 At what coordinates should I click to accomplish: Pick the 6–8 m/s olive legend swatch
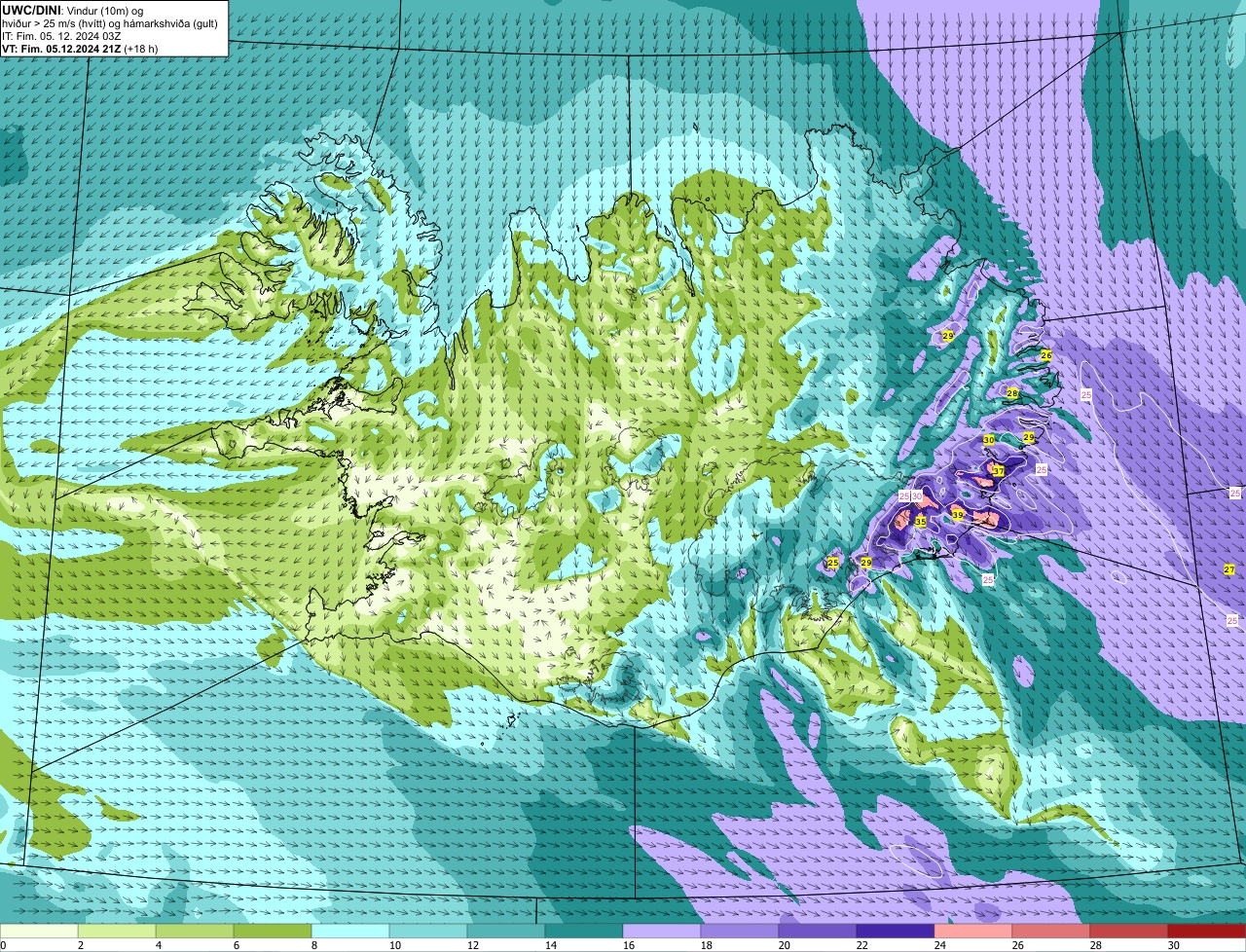click(x=273, y=932)
